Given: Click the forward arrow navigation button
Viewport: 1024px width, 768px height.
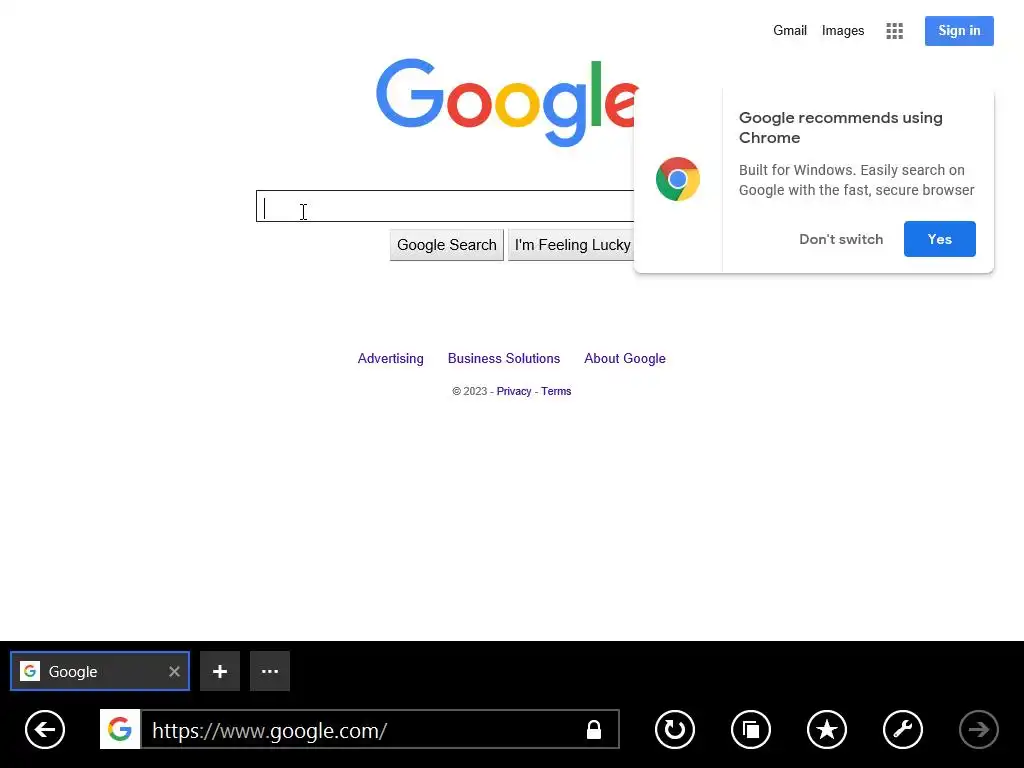Looking at the screenshot, I should point(978,729).
